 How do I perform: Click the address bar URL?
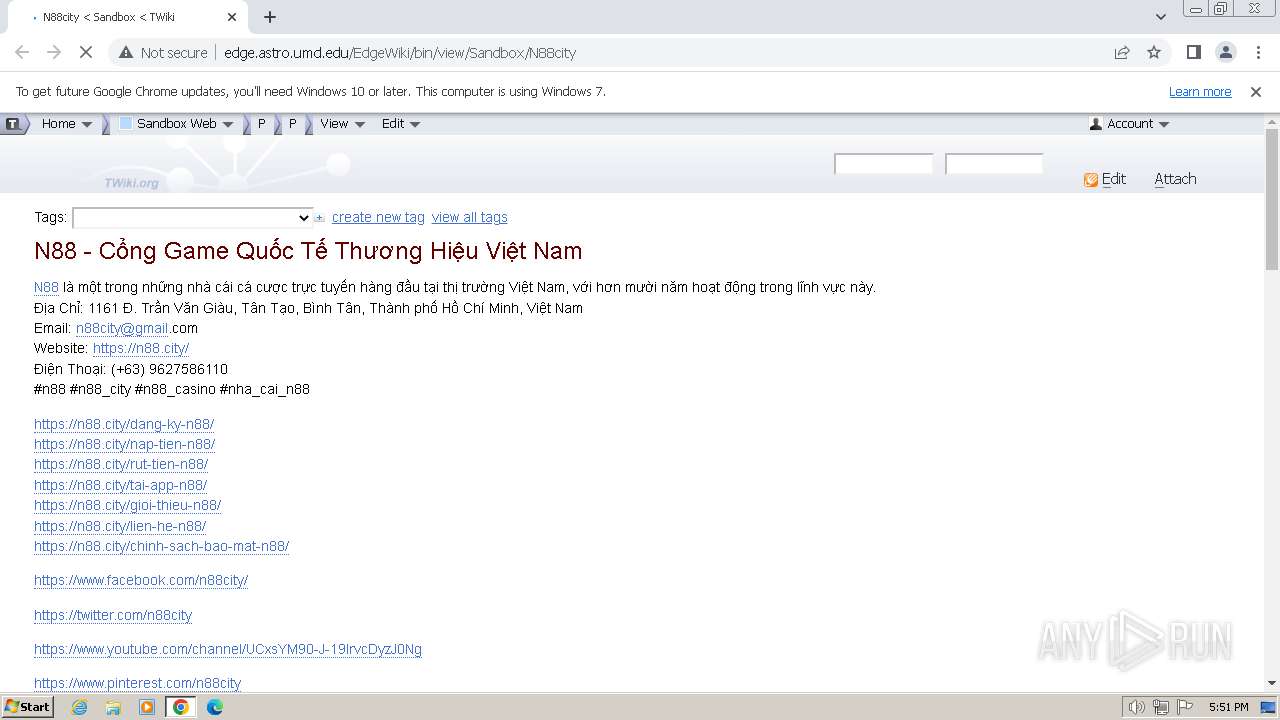coord(400,53)
